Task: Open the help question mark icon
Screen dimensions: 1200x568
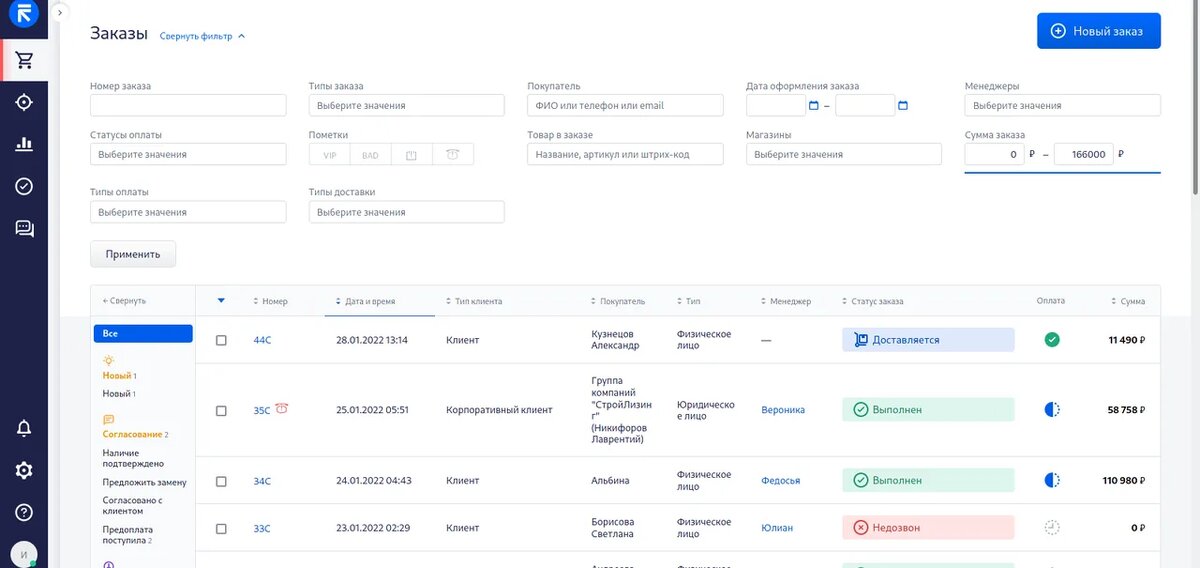Action: coord(24,512)
